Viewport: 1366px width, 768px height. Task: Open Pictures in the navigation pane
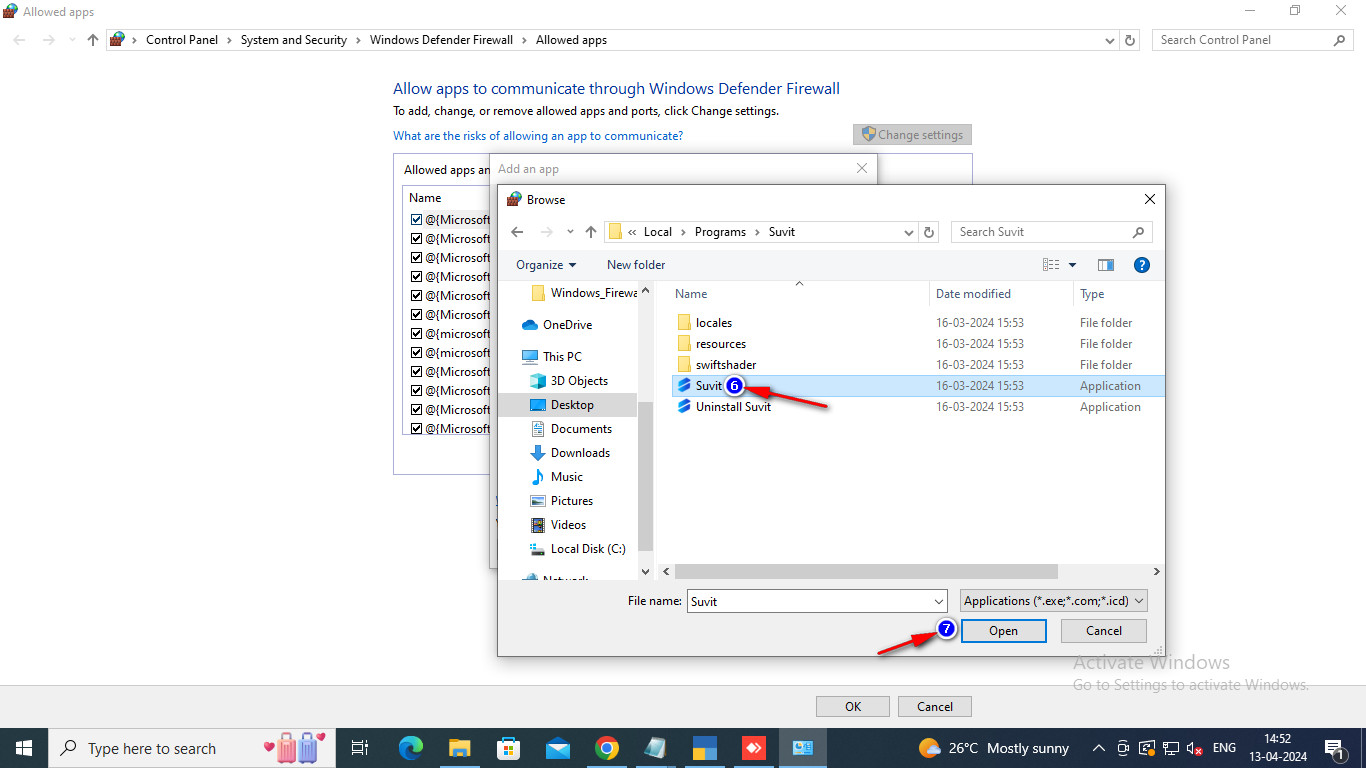(x=571, y=501)
